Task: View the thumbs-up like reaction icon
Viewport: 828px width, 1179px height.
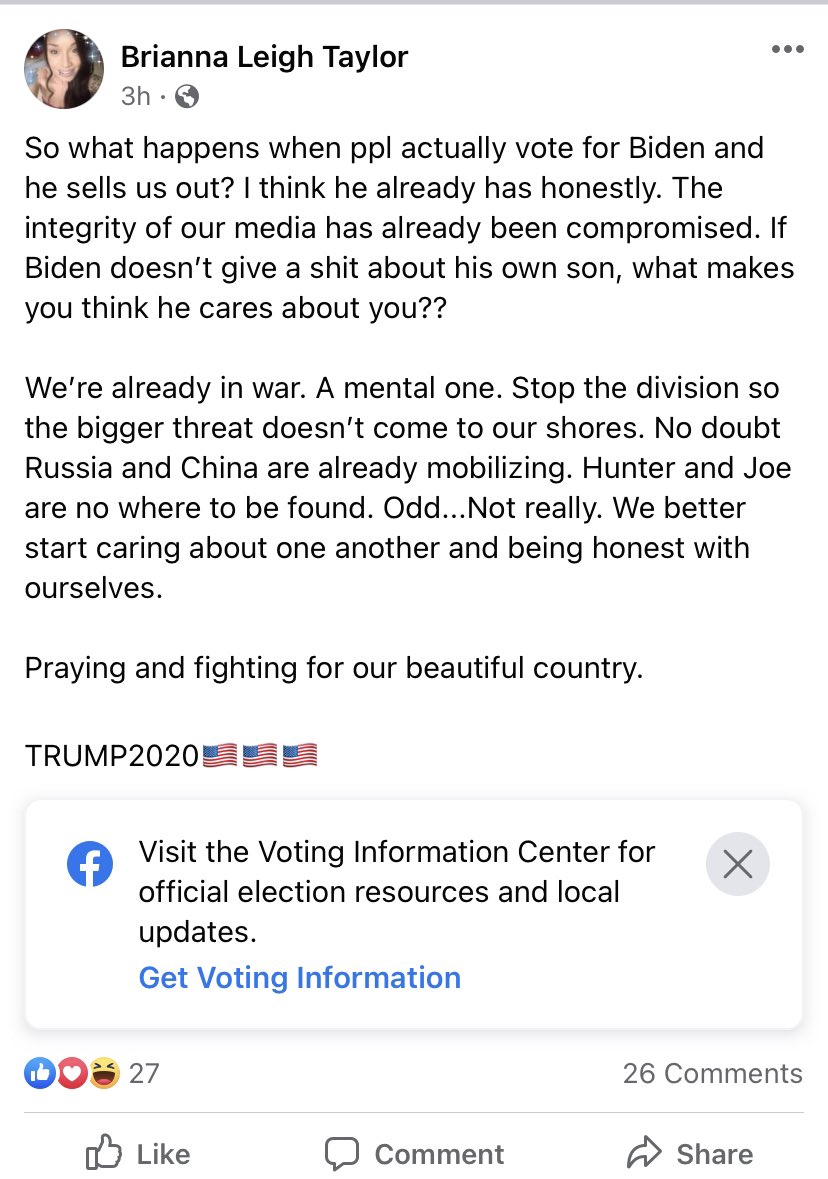Action: [40, 1073]
